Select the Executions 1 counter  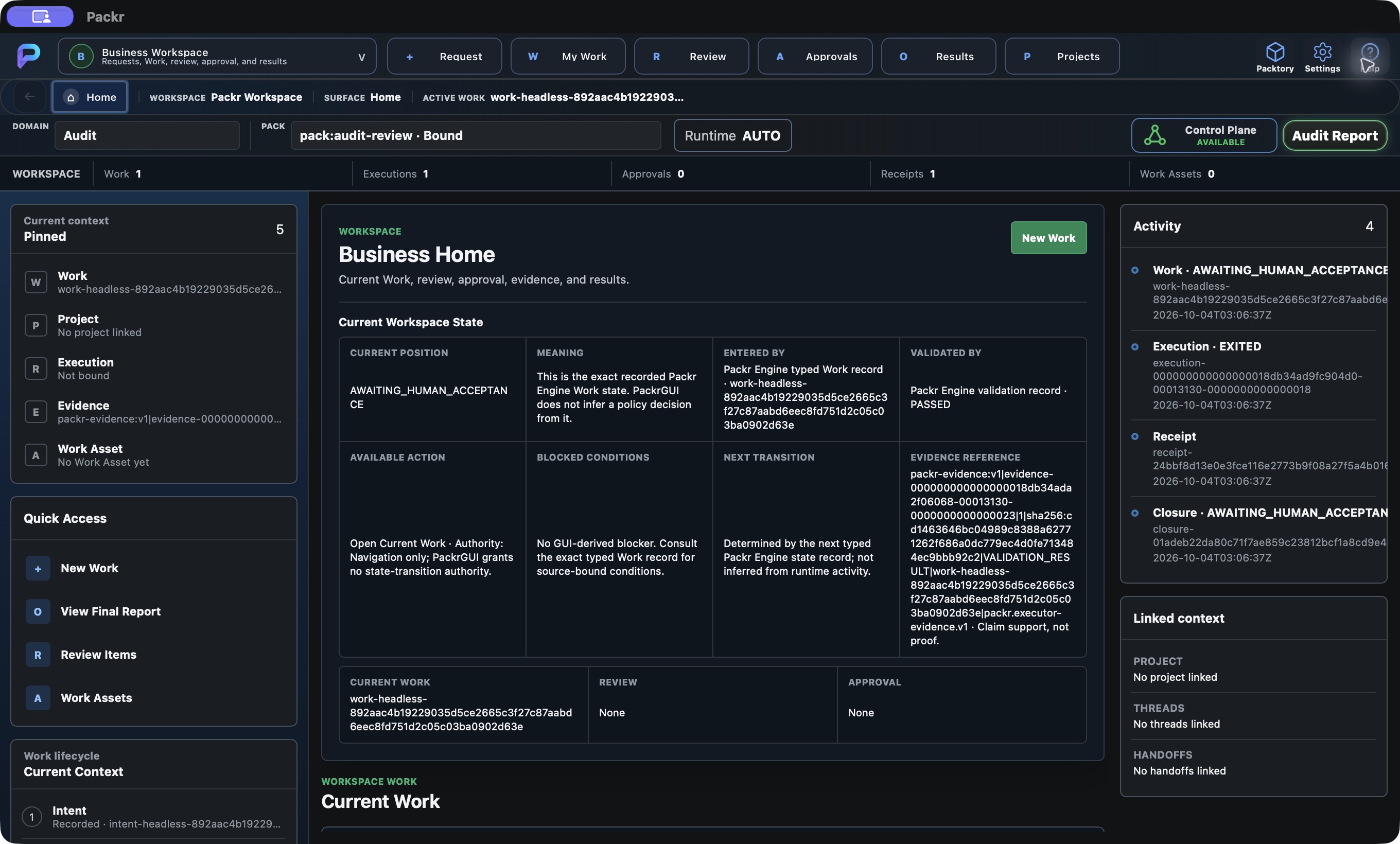point(481,174)
